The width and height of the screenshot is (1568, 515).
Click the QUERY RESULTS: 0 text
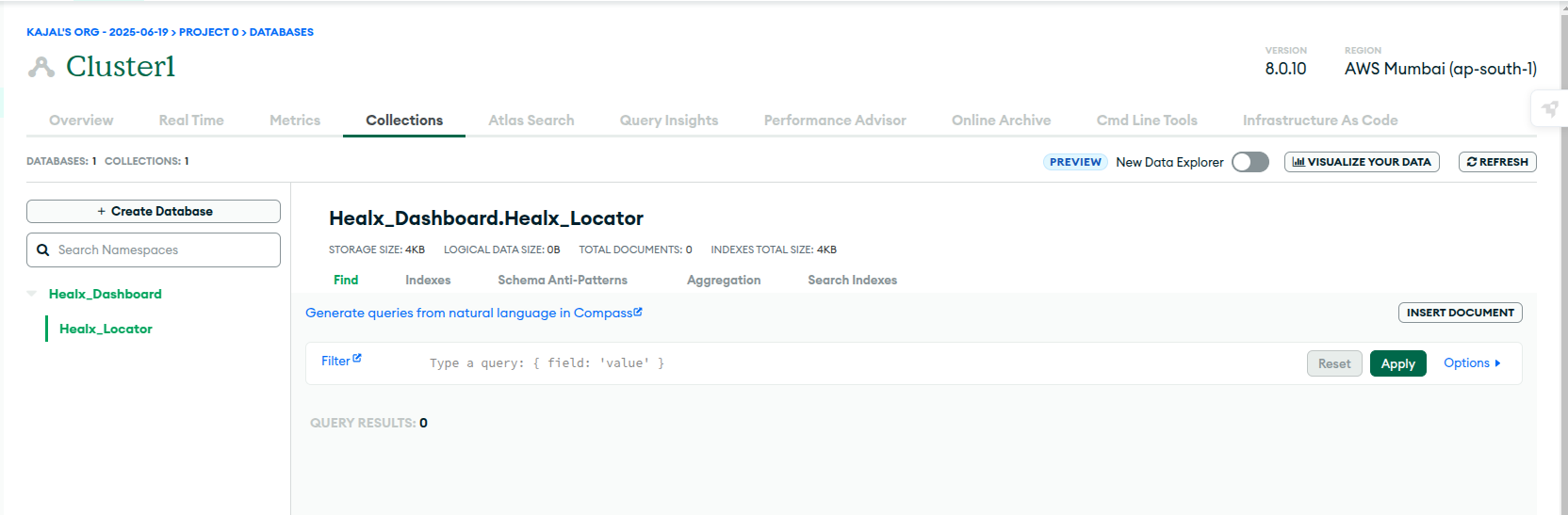pos(368,423)
